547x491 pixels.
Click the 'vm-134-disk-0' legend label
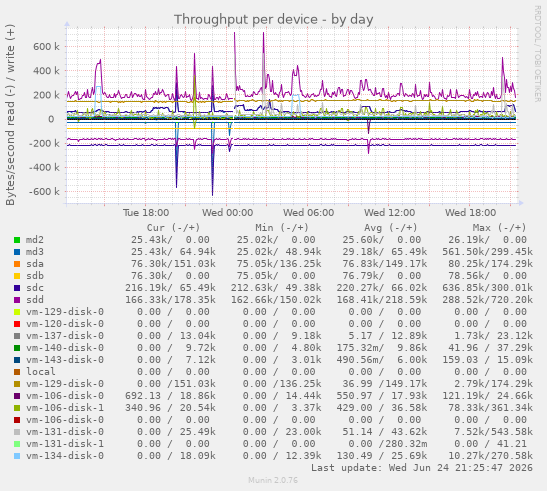point(65,456)
